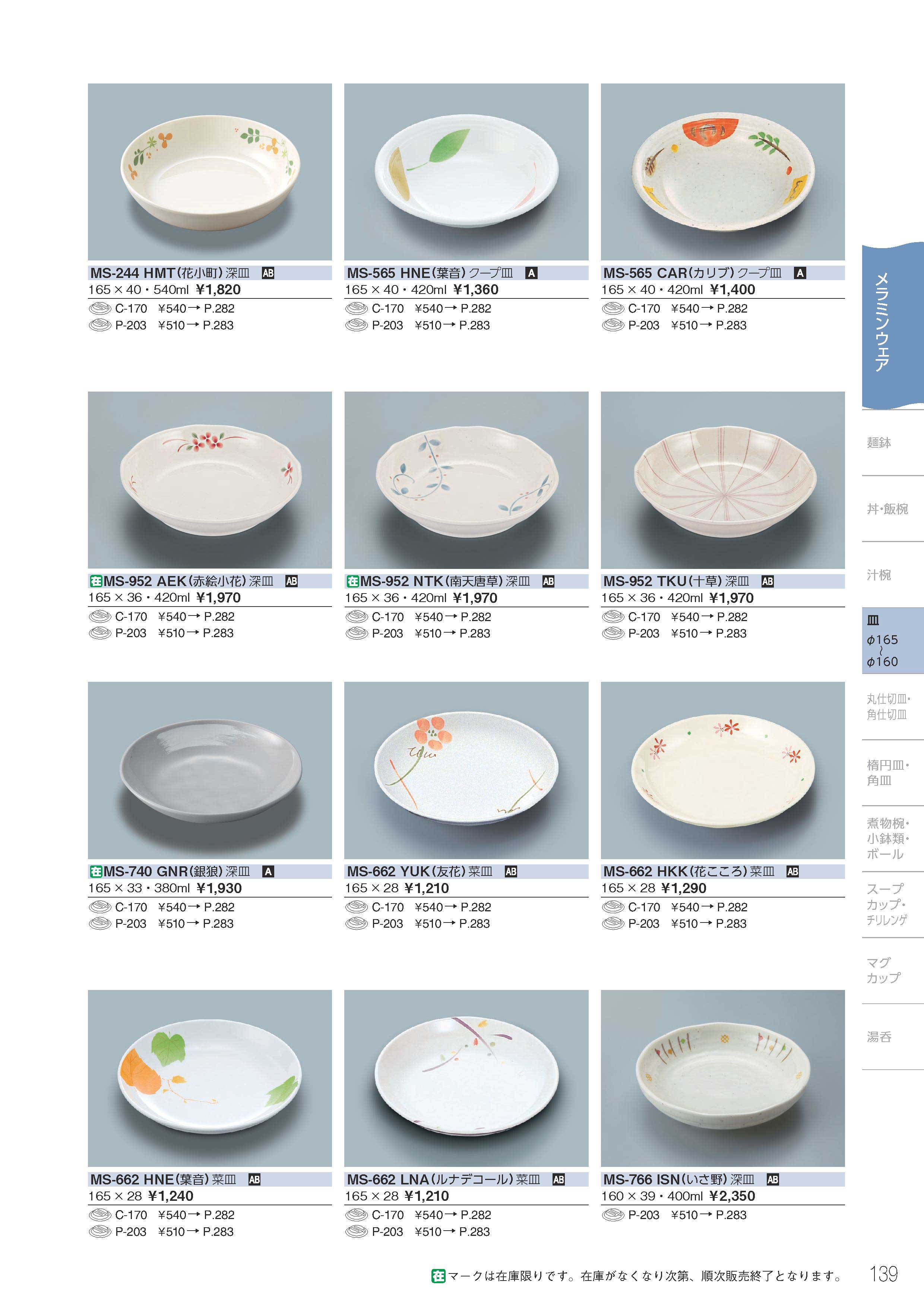Click the 十草 striped plate photo
The image size is (924, 1307).
click(722, 480)
